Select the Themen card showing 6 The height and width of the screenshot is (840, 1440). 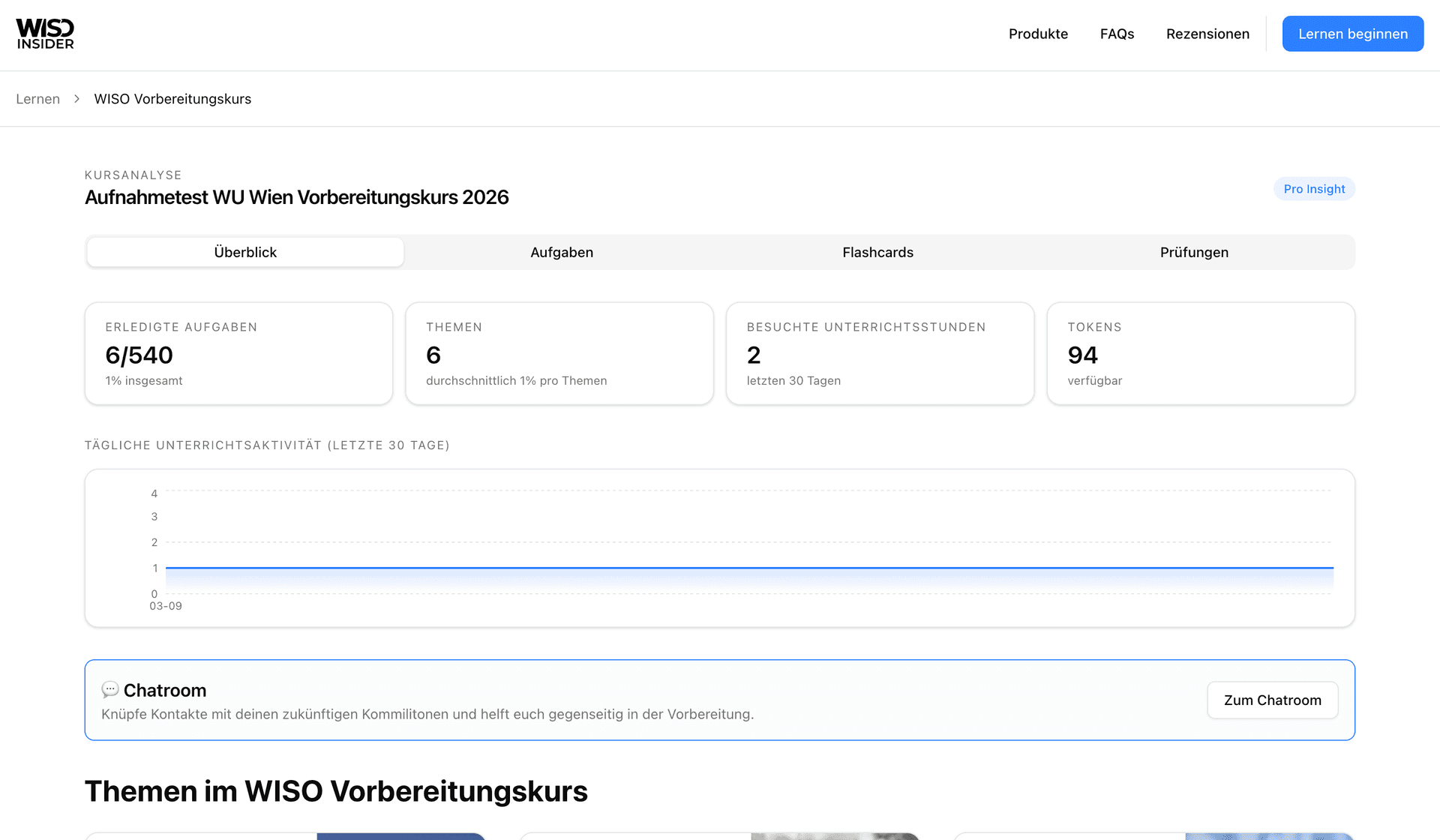(x=559, y=353)
